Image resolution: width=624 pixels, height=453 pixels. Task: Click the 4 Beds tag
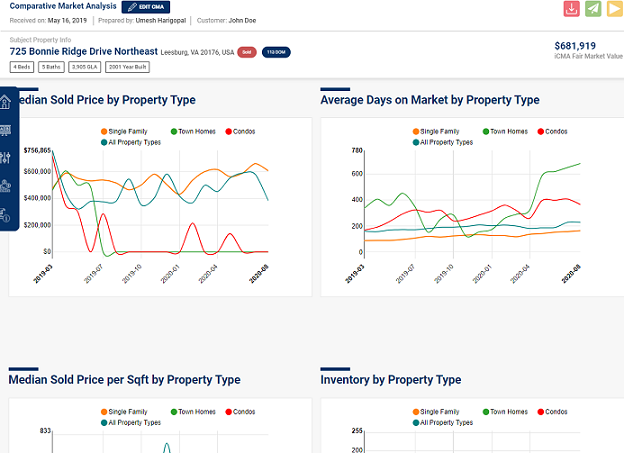[x=22, y=67]
